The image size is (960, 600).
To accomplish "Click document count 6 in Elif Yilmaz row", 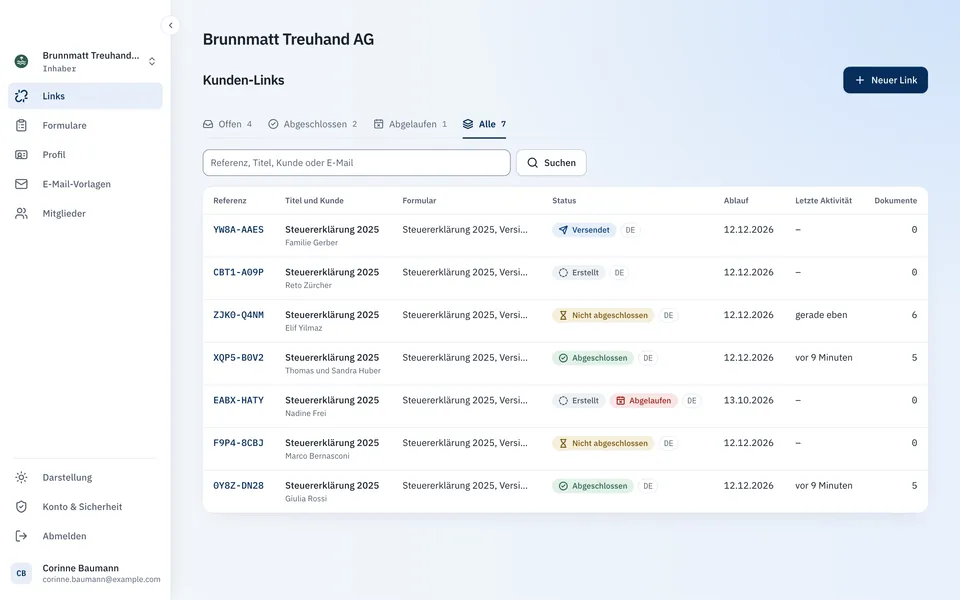I will click(x=914, y=315).
